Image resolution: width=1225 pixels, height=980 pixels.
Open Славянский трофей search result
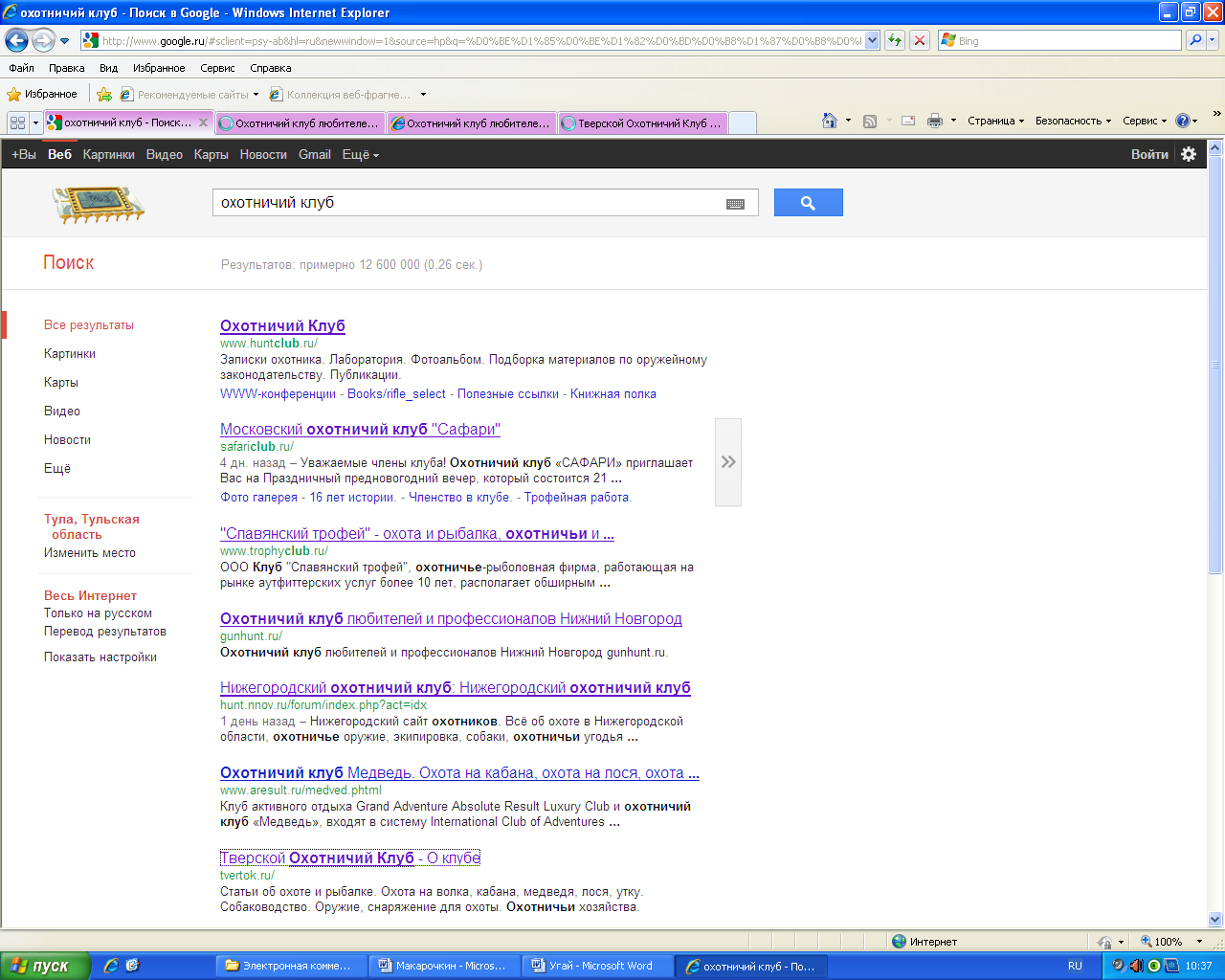(x=417, y=533)
